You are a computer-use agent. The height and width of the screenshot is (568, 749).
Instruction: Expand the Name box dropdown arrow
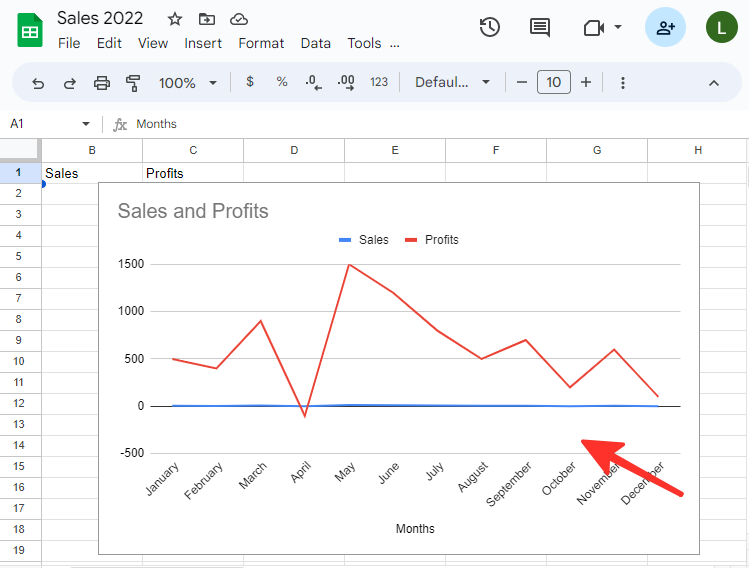(x=85, y=124)
